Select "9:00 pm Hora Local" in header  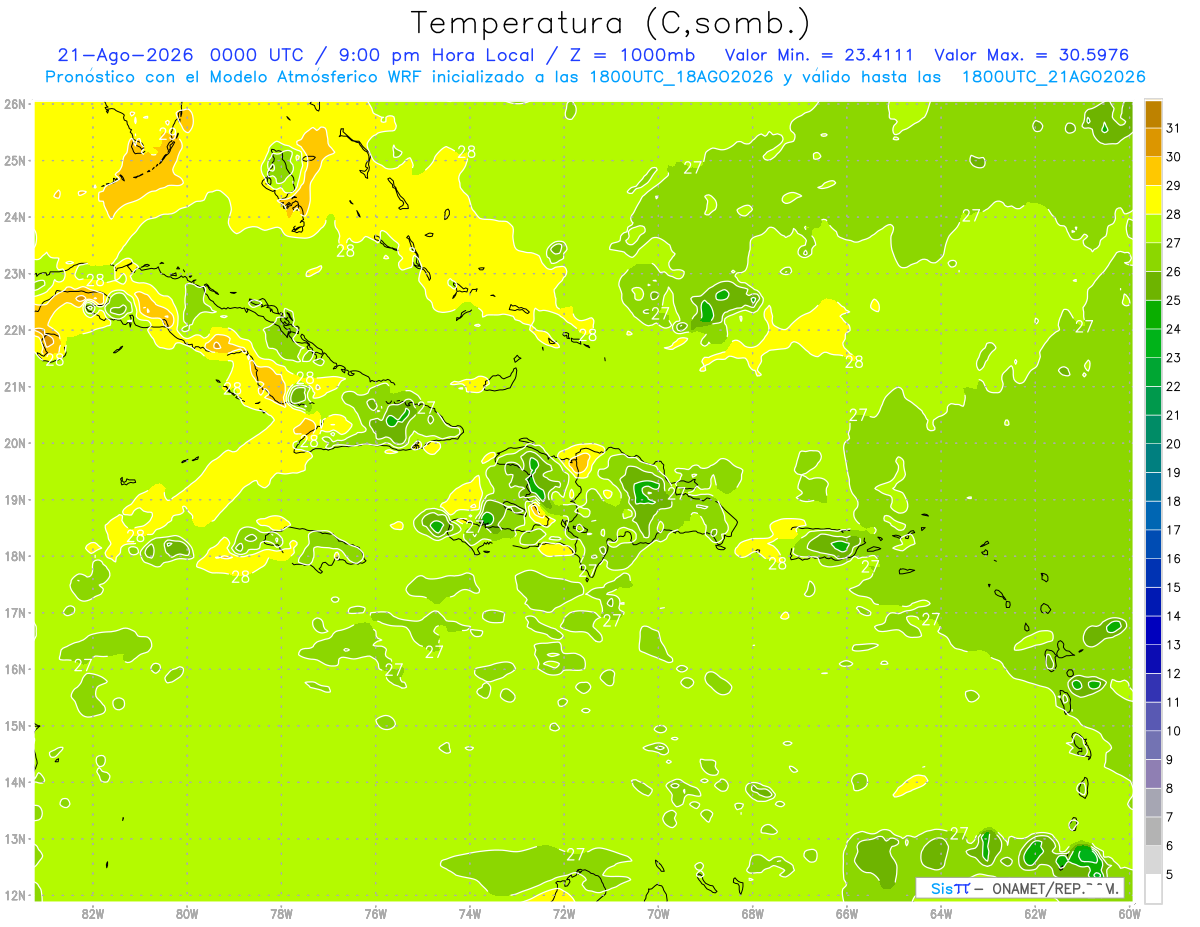[436, 55]
